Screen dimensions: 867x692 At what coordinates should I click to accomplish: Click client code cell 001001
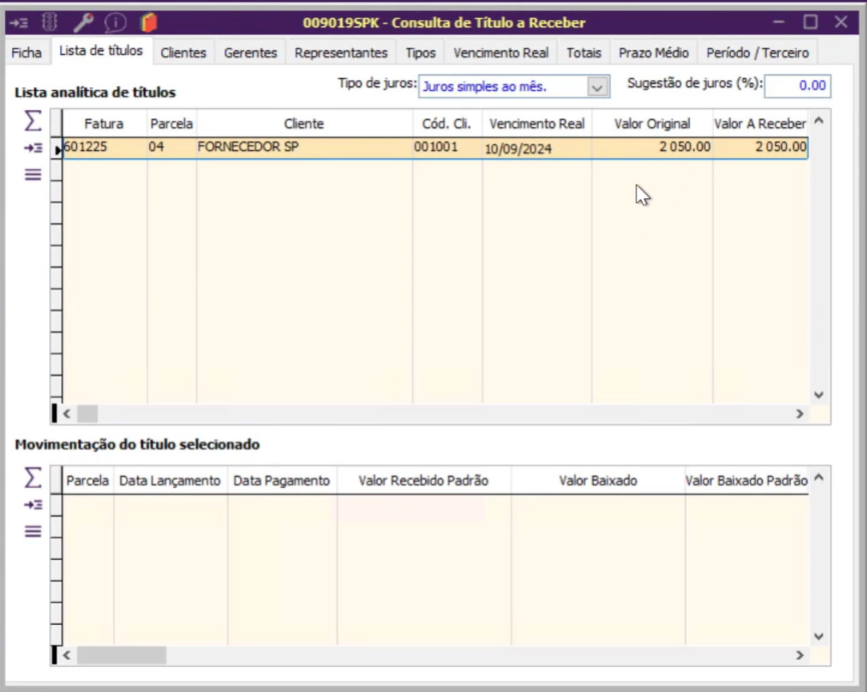coord(447,148)
